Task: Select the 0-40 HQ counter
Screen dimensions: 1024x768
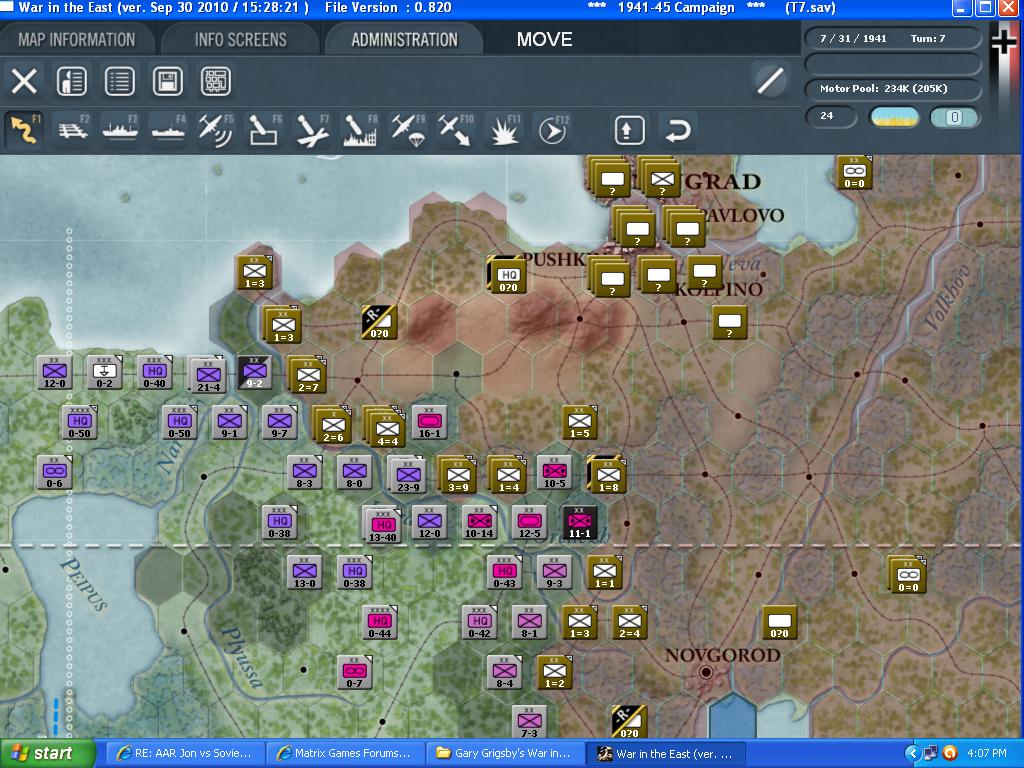Action: (154, 372)
